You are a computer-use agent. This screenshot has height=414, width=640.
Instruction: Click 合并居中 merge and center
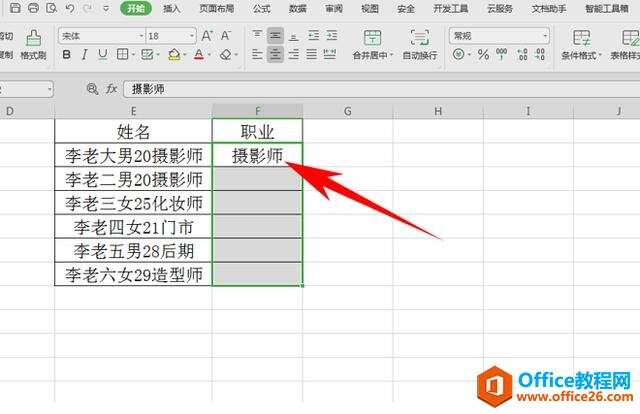click(x=373, y=45)
